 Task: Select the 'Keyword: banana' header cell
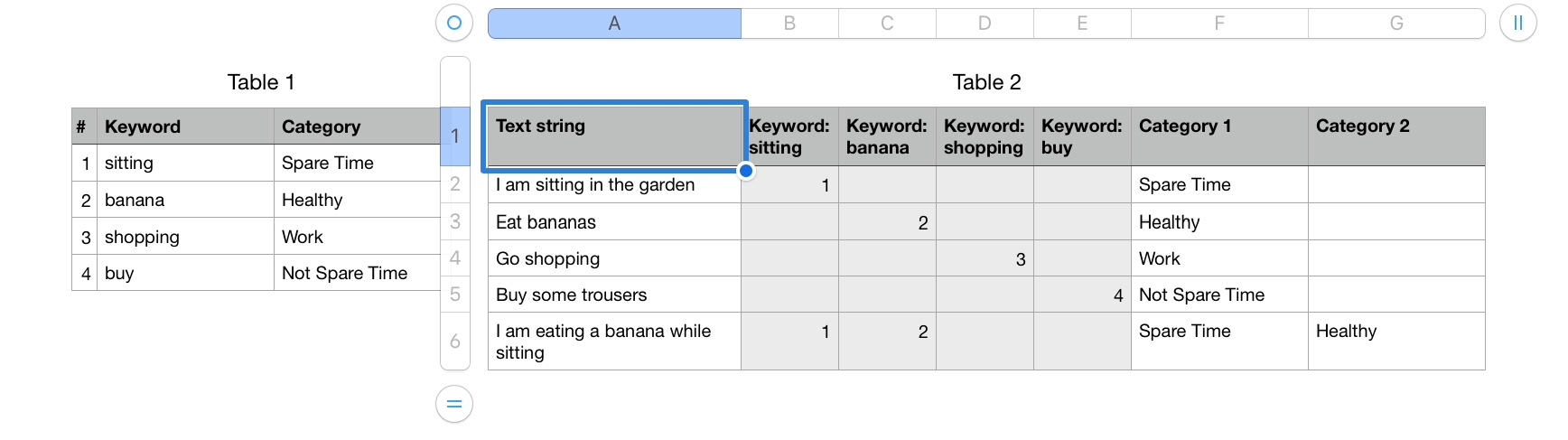pyautogui.click(x=887, y=136)
